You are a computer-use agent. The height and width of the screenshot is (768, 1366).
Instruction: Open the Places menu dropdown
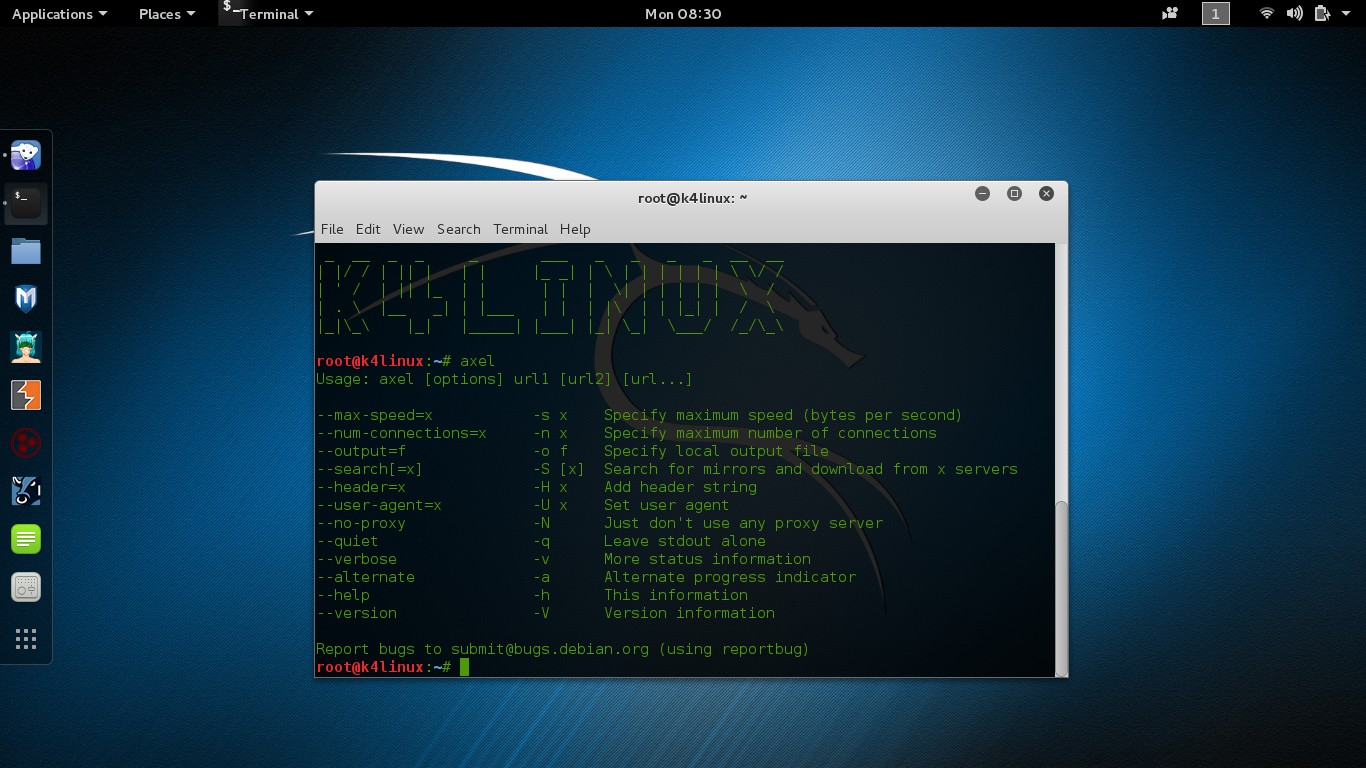(166, 14)
